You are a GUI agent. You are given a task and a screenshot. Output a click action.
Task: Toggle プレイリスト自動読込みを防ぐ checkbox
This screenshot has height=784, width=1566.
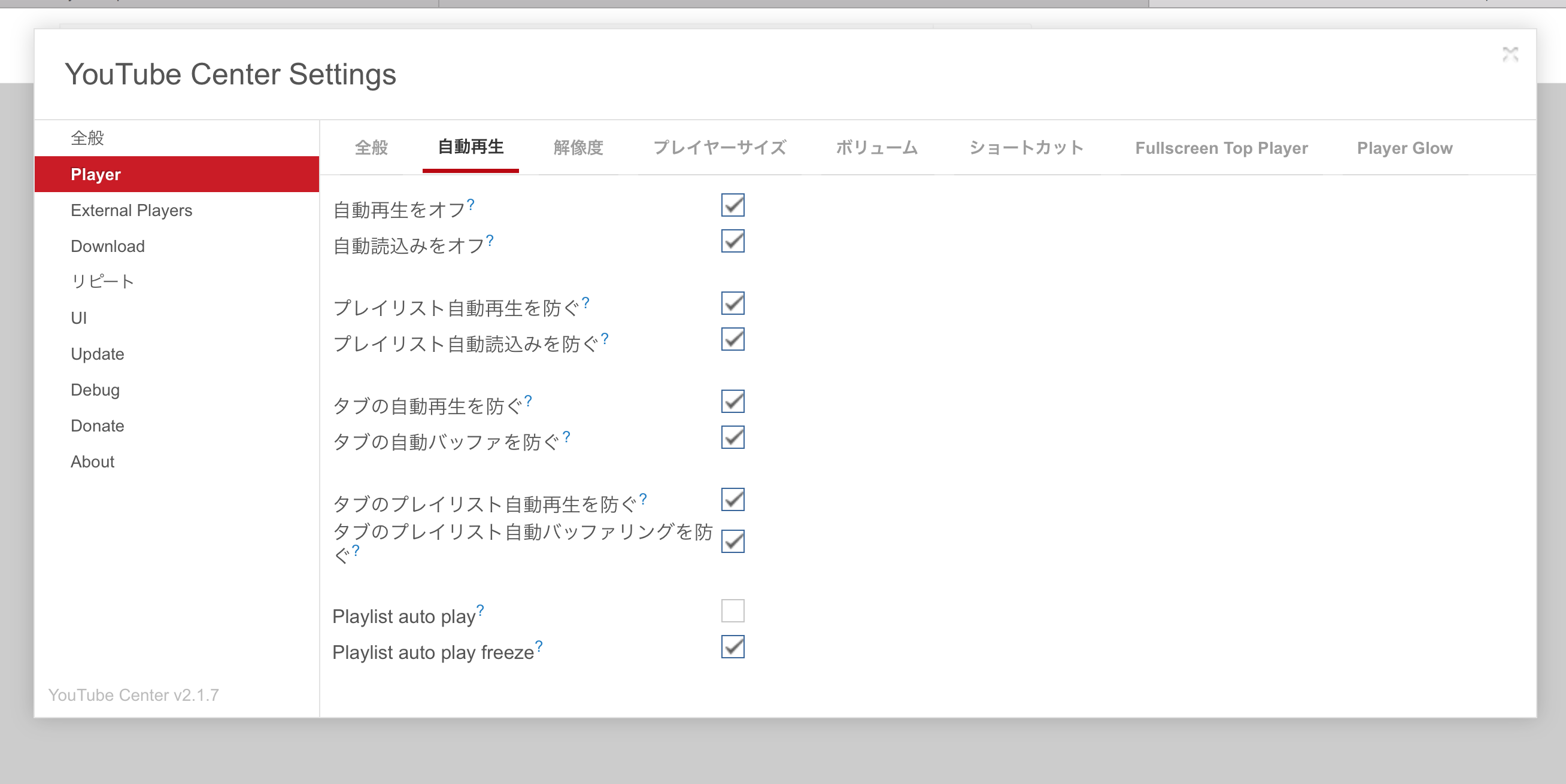(x=733, y=339)
